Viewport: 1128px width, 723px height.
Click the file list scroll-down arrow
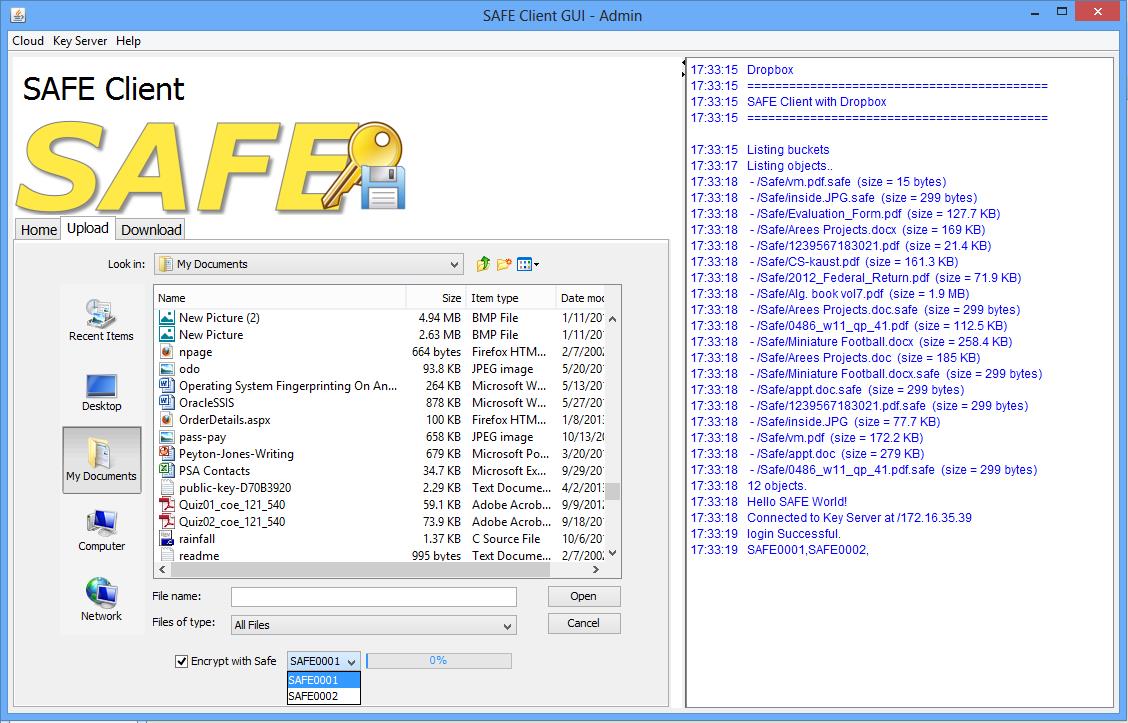[x=612, y=553]
